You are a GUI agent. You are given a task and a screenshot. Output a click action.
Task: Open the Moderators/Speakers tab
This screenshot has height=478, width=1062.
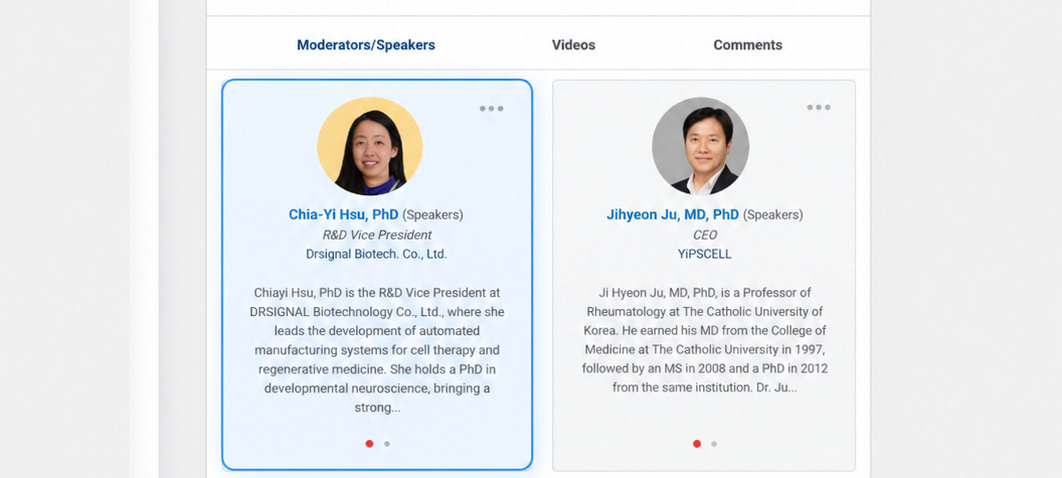tap(366, 45)
